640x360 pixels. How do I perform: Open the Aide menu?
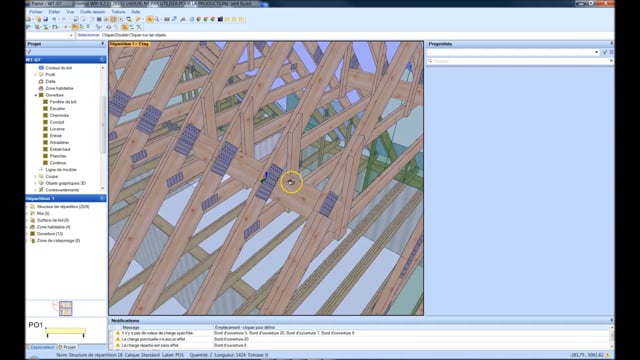(136, 12)
